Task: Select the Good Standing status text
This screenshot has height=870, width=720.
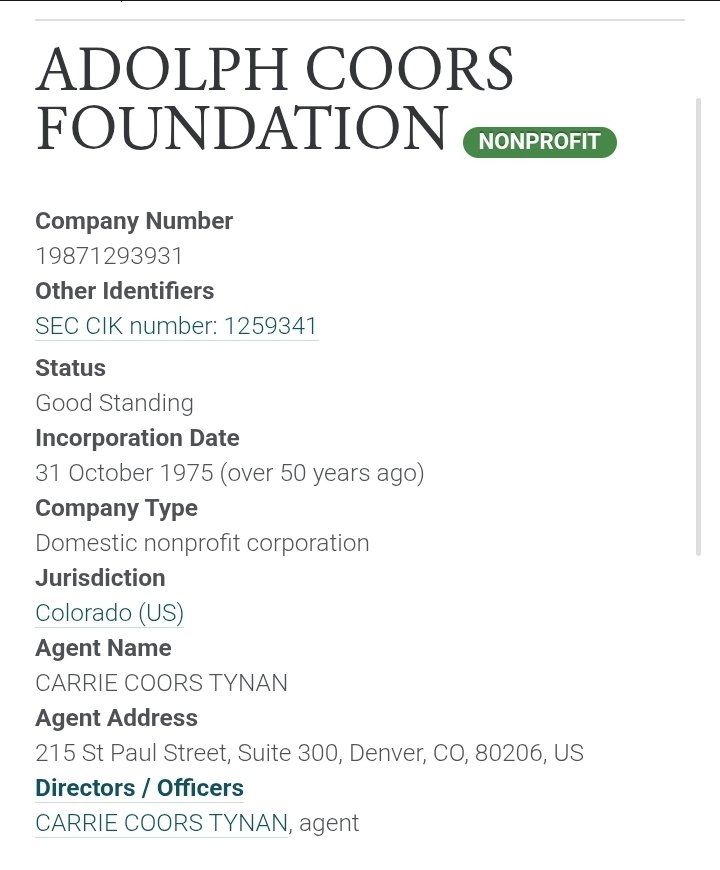Action: click(114, 403)
